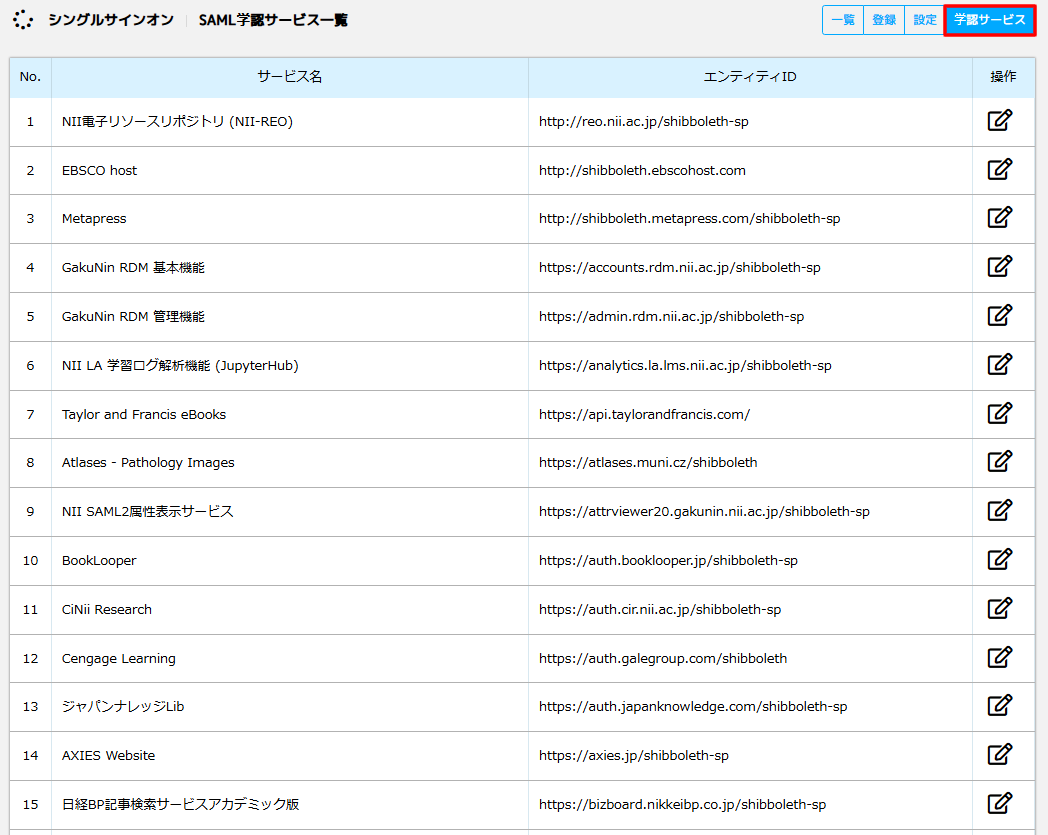Viewport: 1048px width, 835px height.
Task: Click NII SAML2属性表示サービス name
Action: 148,511
